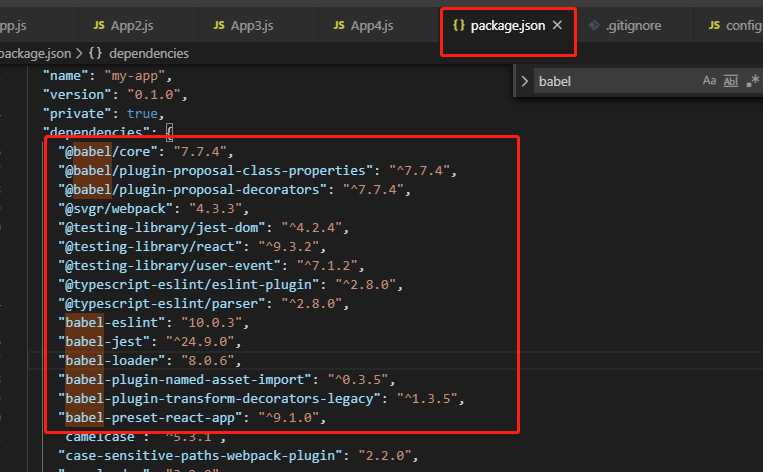Click the JS icon on App2.js tab
The width and height of the screenshot is (763, 472).
click(99, 25)
